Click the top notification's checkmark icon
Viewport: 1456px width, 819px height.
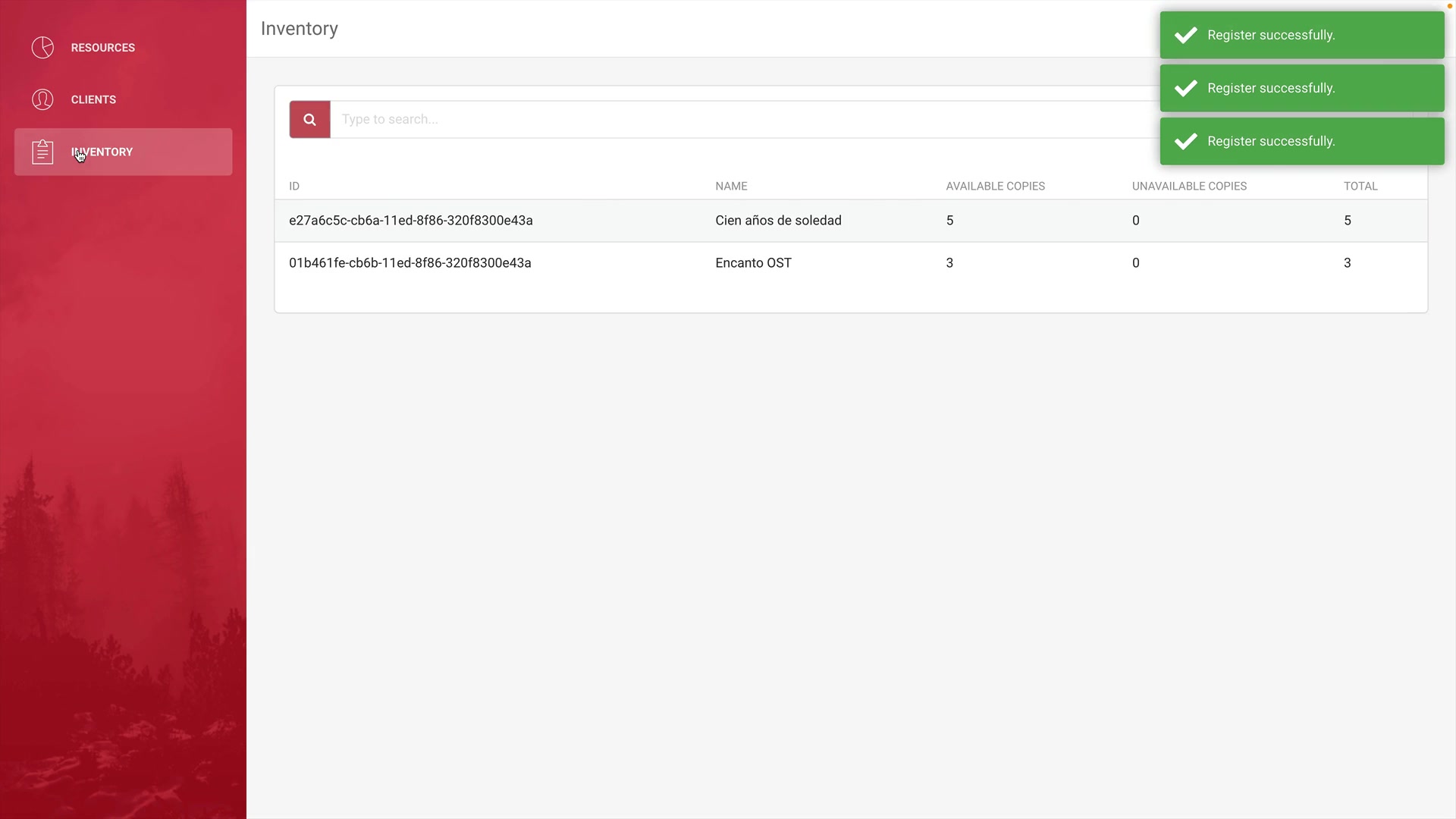tap(1185, 35)
